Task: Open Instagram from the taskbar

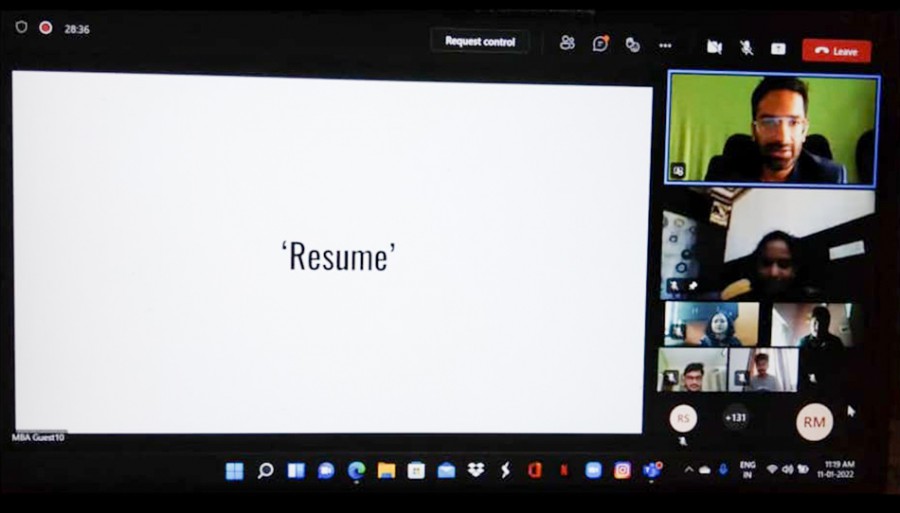Action: point(622,470)
